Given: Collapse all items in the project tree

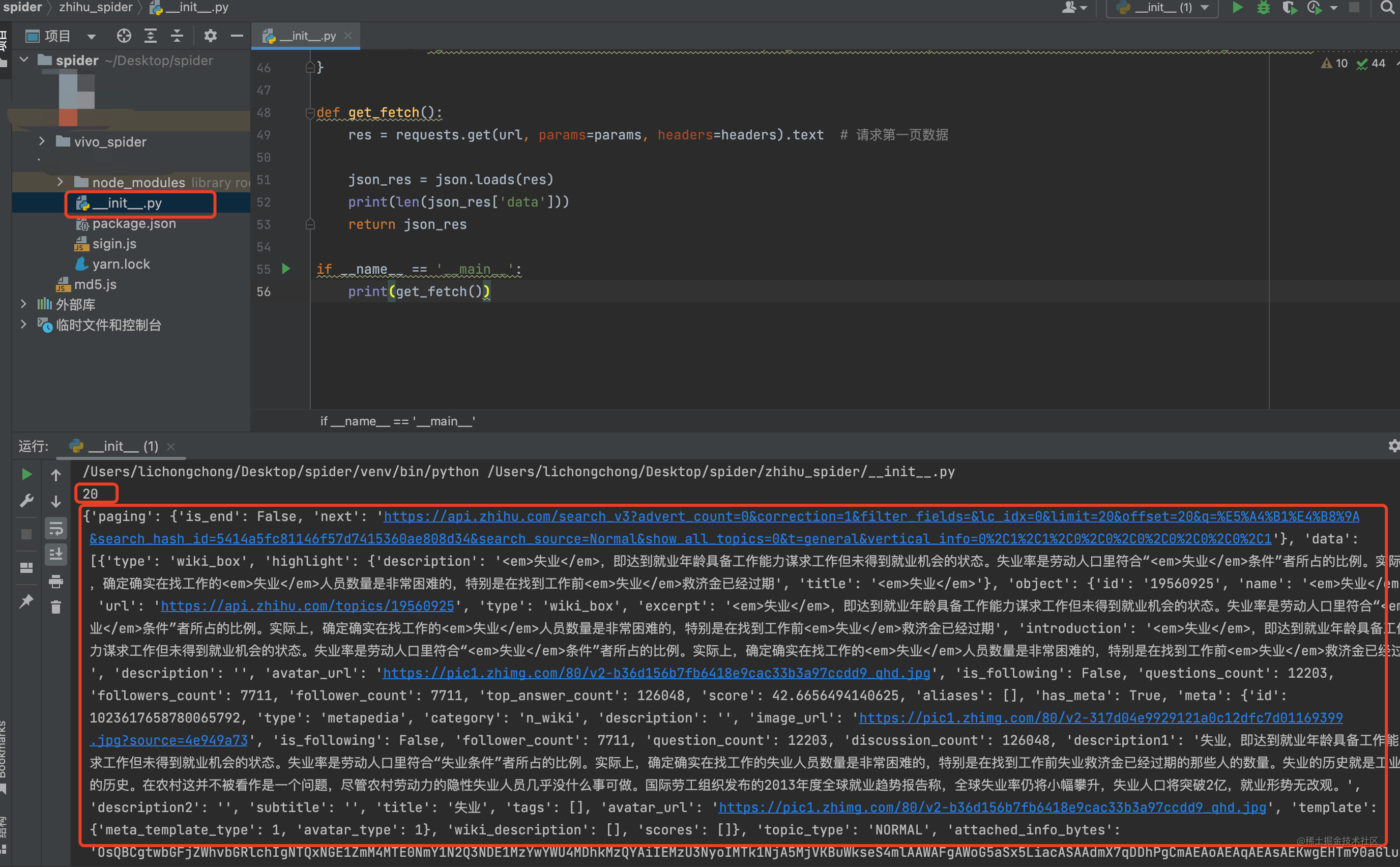Looking at the screenshot, I should 177,36.
